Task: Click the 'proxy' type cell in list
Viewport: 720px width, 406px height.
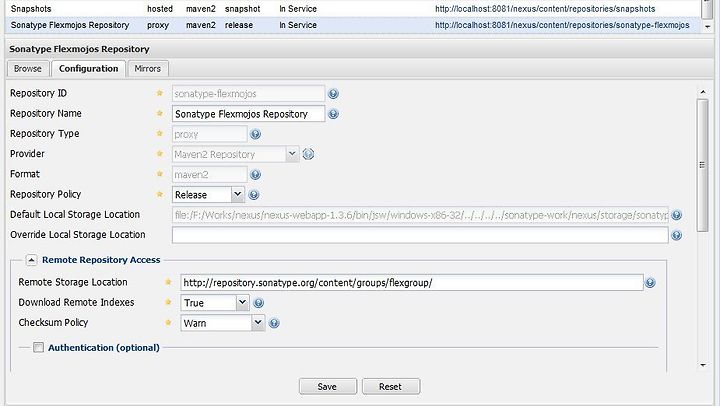Action: [x=158, y=25]
